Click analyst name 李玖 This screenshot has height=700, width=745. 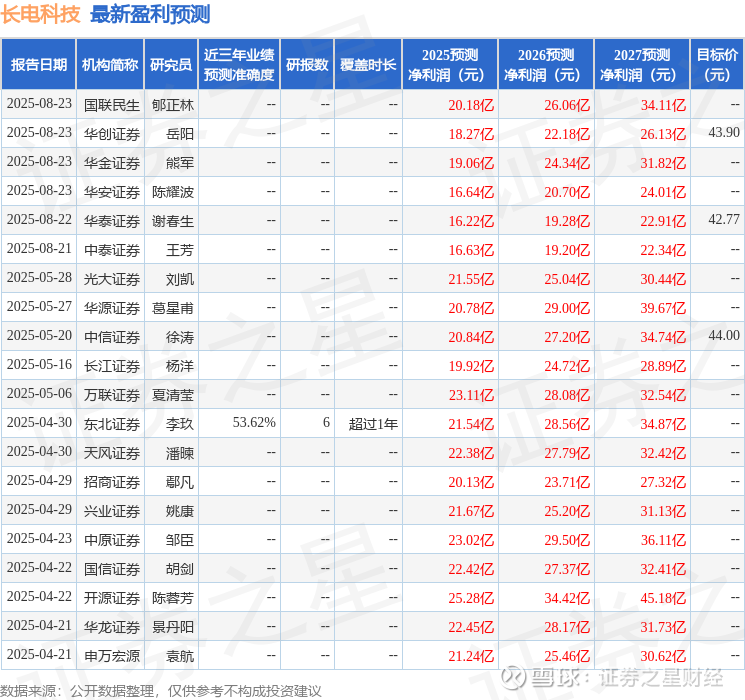pyautogui.click(x=180, y=424)
